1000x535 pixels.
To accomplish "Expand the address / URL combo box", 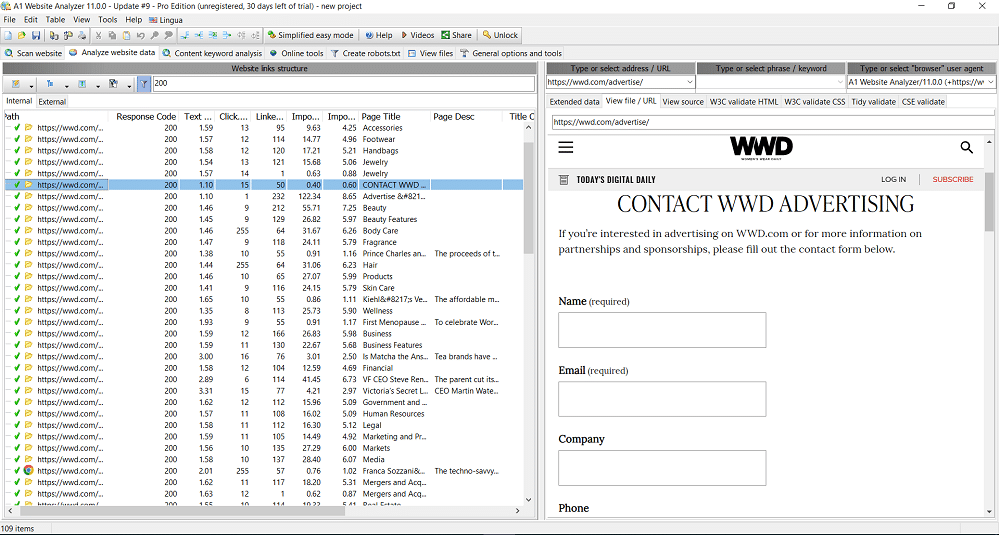I will (689, 82).
